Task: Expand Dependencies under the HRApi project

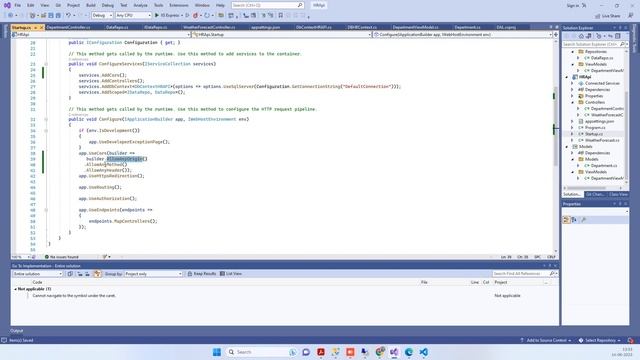Action: point(573,89)
